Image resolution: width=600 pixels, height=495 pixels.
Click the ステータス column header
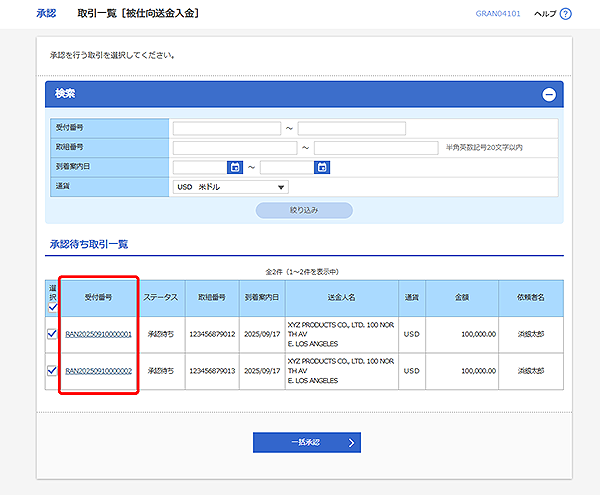(x=161, y=297)
